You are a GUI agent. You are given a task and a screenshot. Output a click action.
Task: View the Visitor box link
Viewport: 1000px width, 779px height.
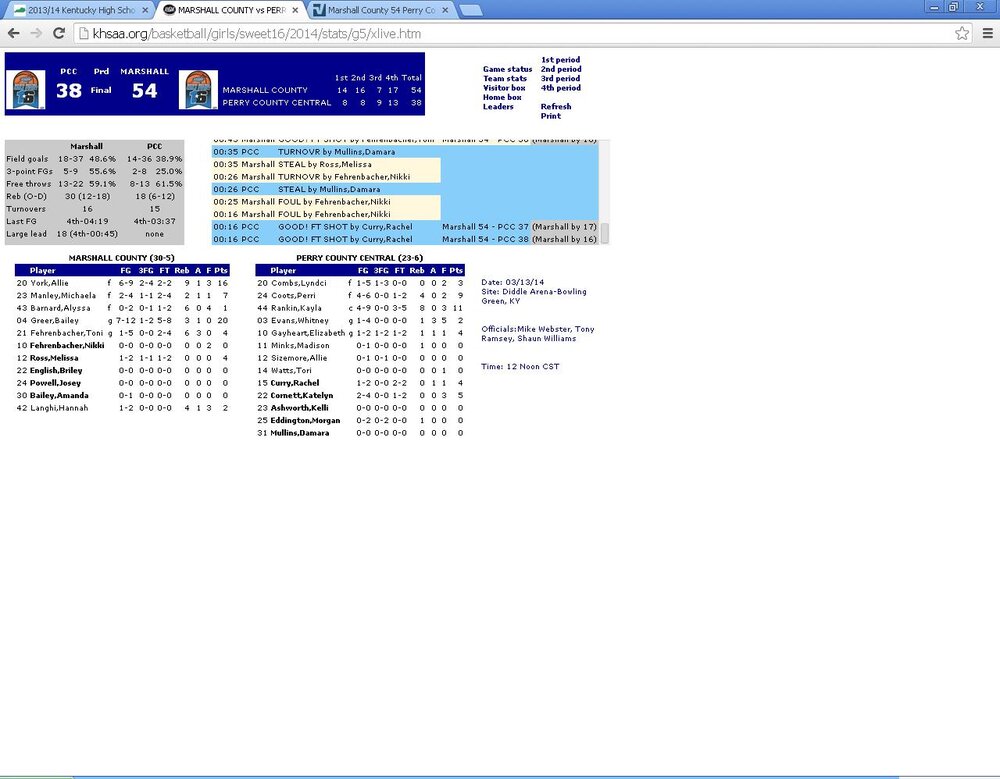coord(504,88)
